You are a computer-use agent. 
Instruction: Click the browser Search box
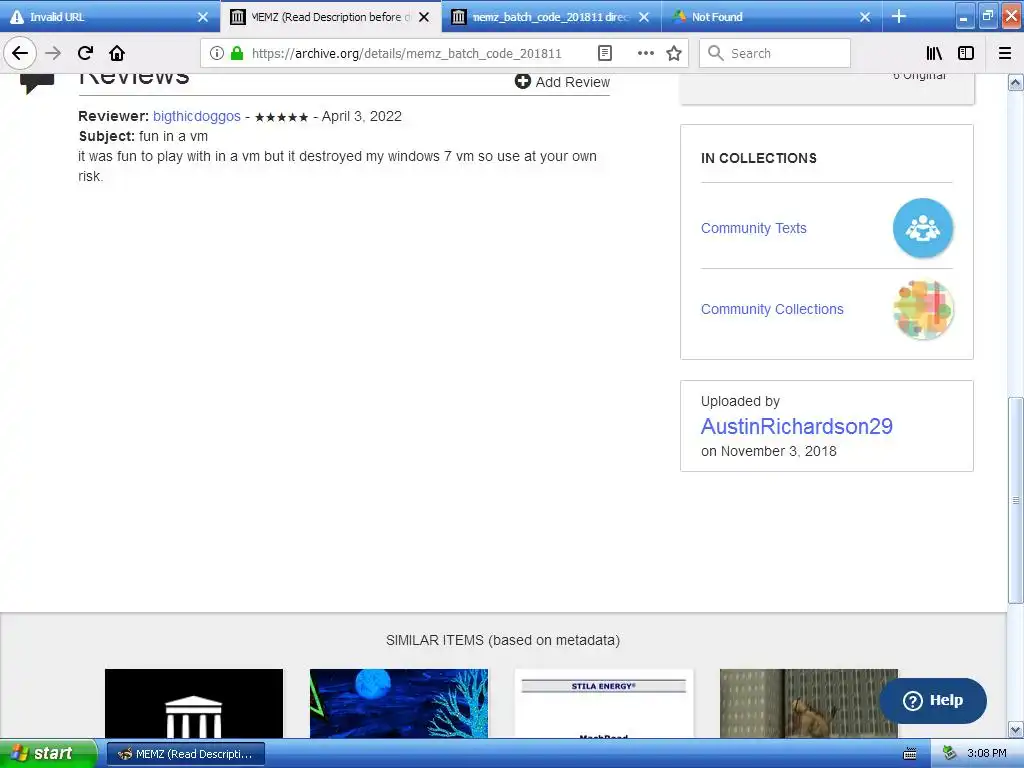775,53
